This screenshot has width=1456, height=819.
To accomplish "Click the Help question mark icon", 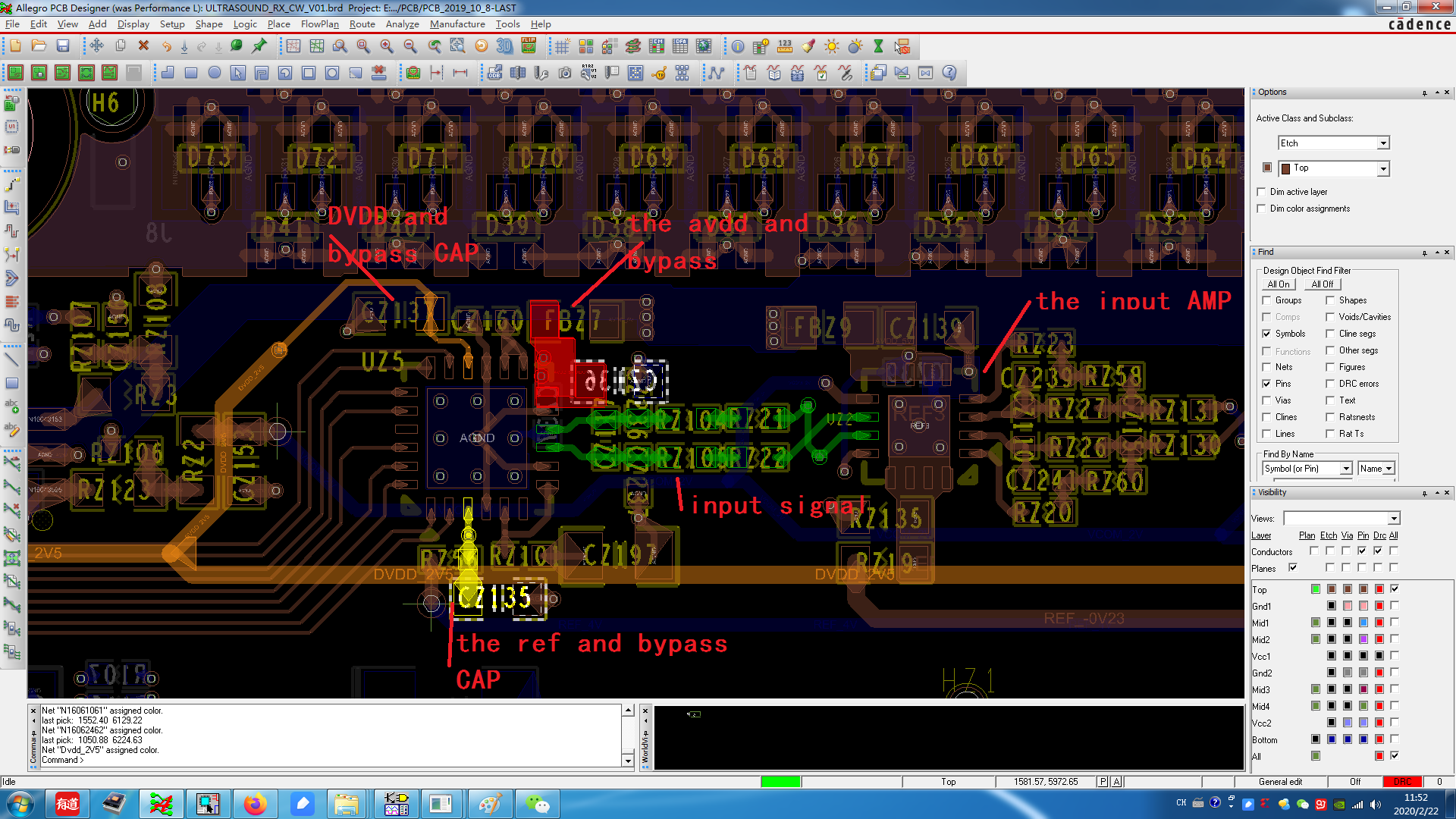I will point(949,73).
